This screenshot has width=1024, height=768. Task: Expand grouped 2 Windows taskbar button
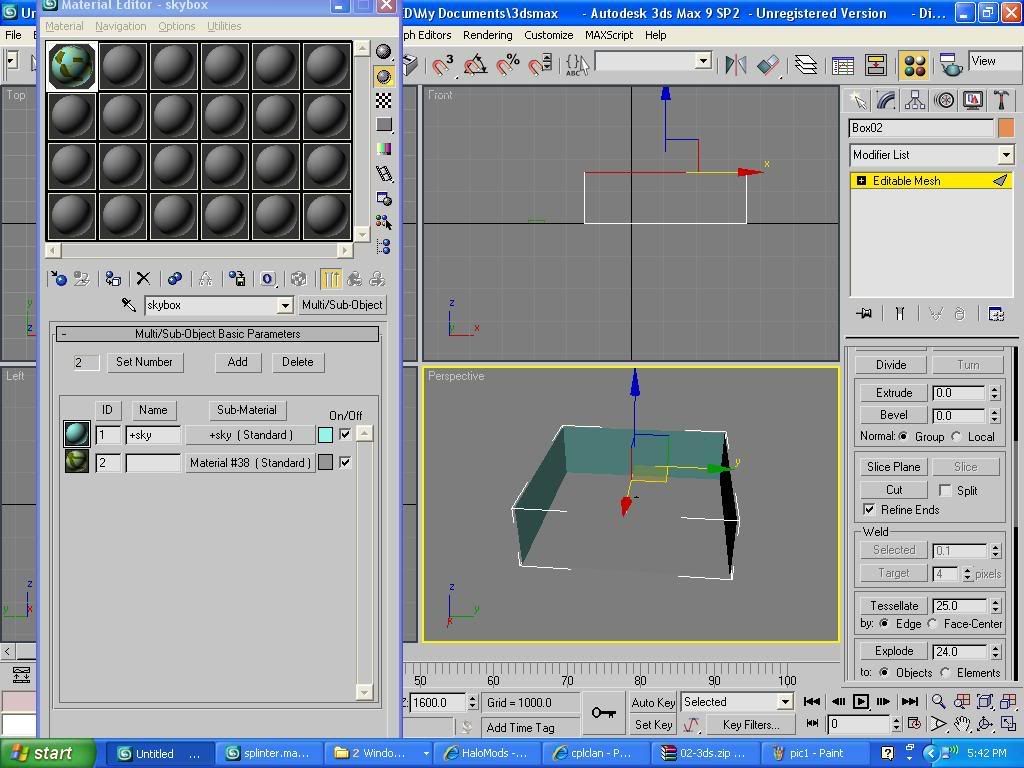point(426,753)
